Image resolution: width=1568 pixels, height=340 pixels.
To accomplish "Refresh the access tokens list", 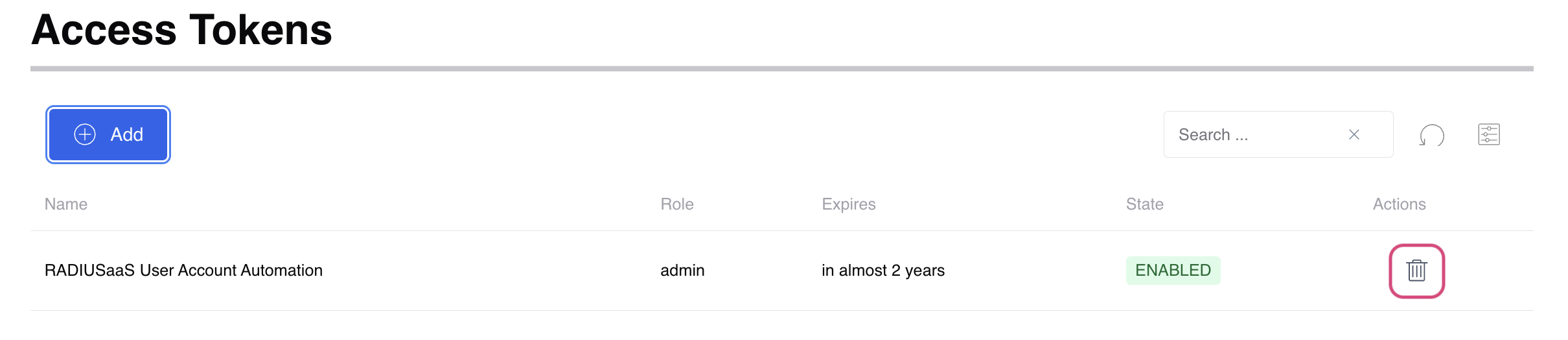I will click(x=1431, y=135).
